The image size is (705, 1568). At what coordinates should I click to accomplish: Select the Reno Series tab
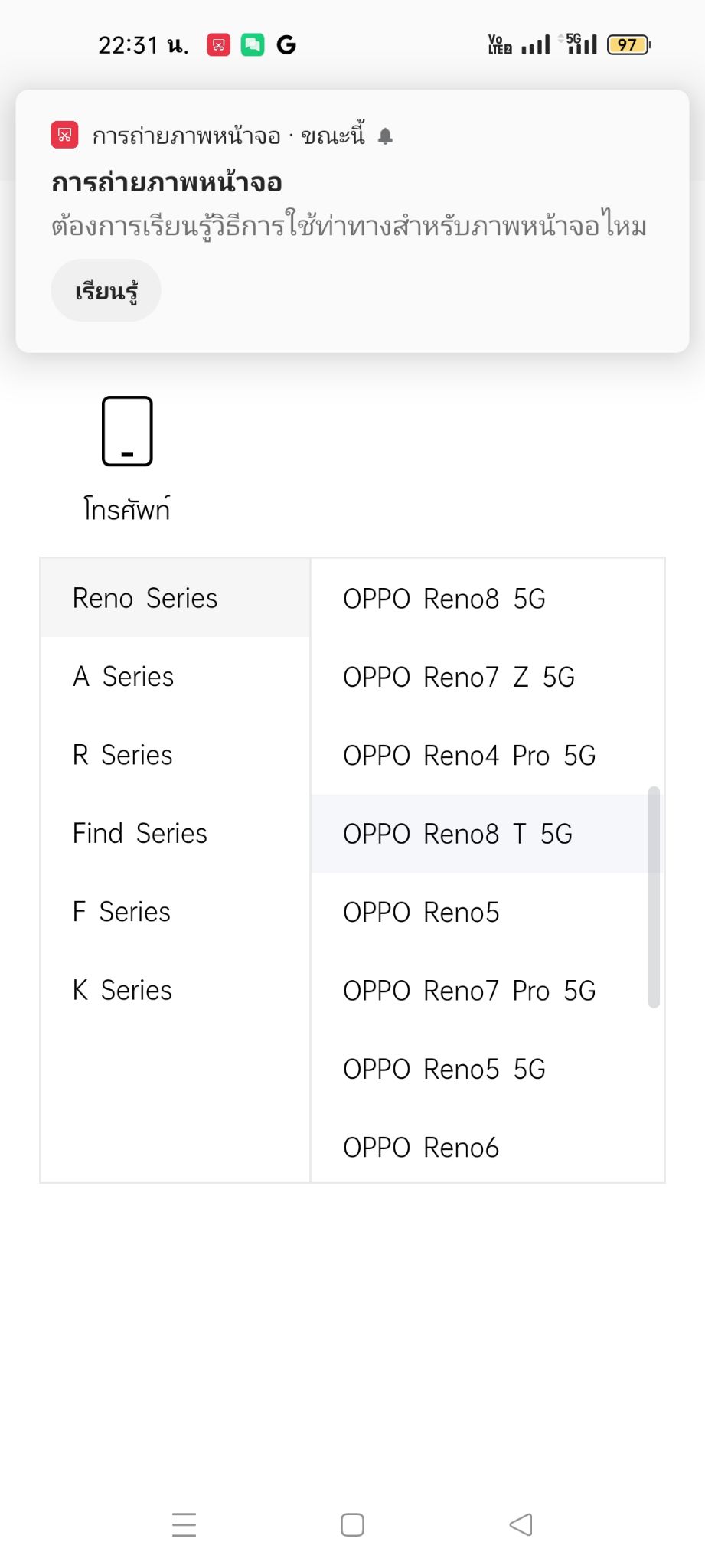[175, 598]
